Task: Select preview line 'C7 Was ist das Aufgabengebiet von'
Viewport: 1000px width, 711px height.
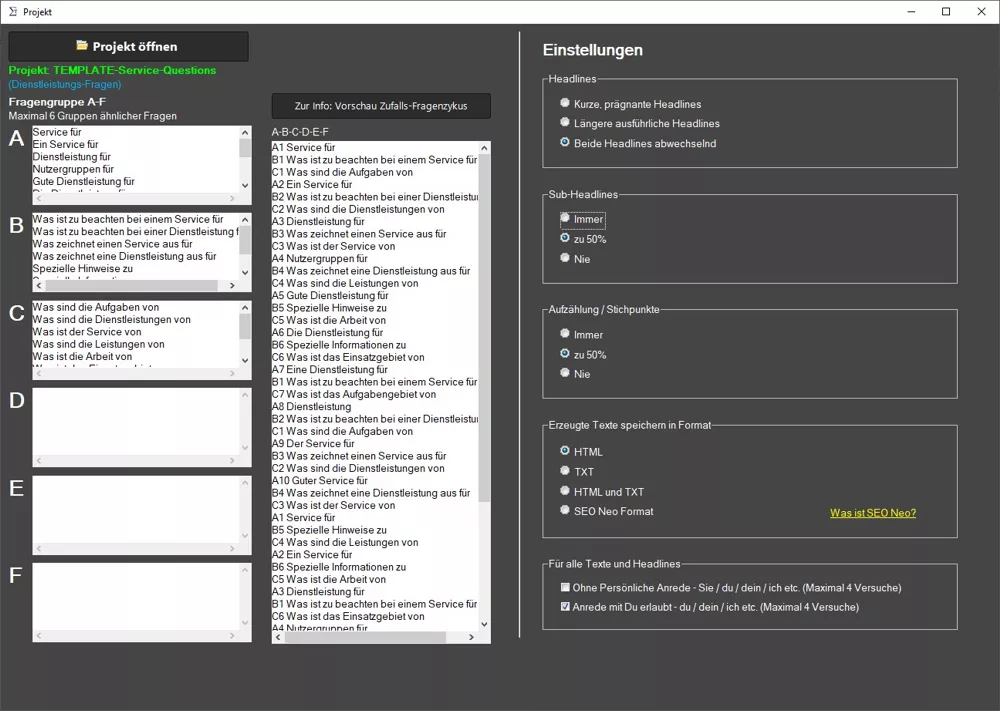Action: click(x=354, y=394)
